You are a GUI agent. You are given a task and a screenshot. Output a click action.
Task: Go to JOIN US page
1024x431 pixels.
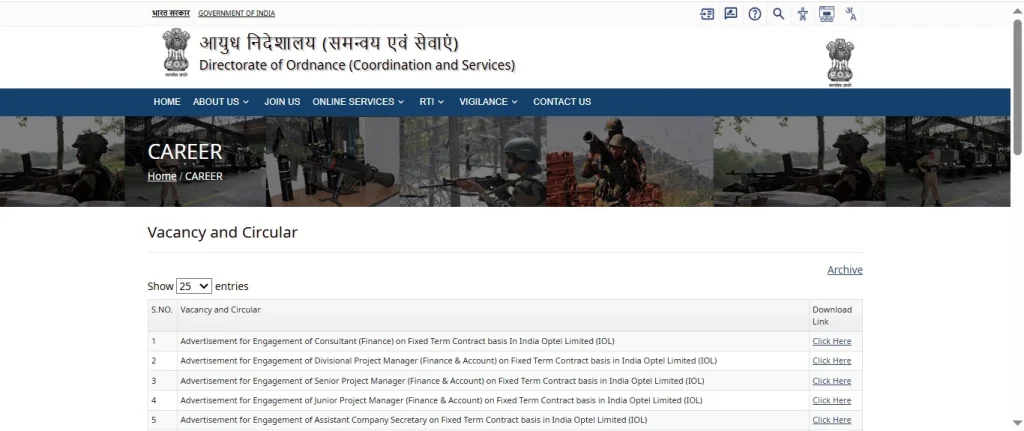coord(282,102)
